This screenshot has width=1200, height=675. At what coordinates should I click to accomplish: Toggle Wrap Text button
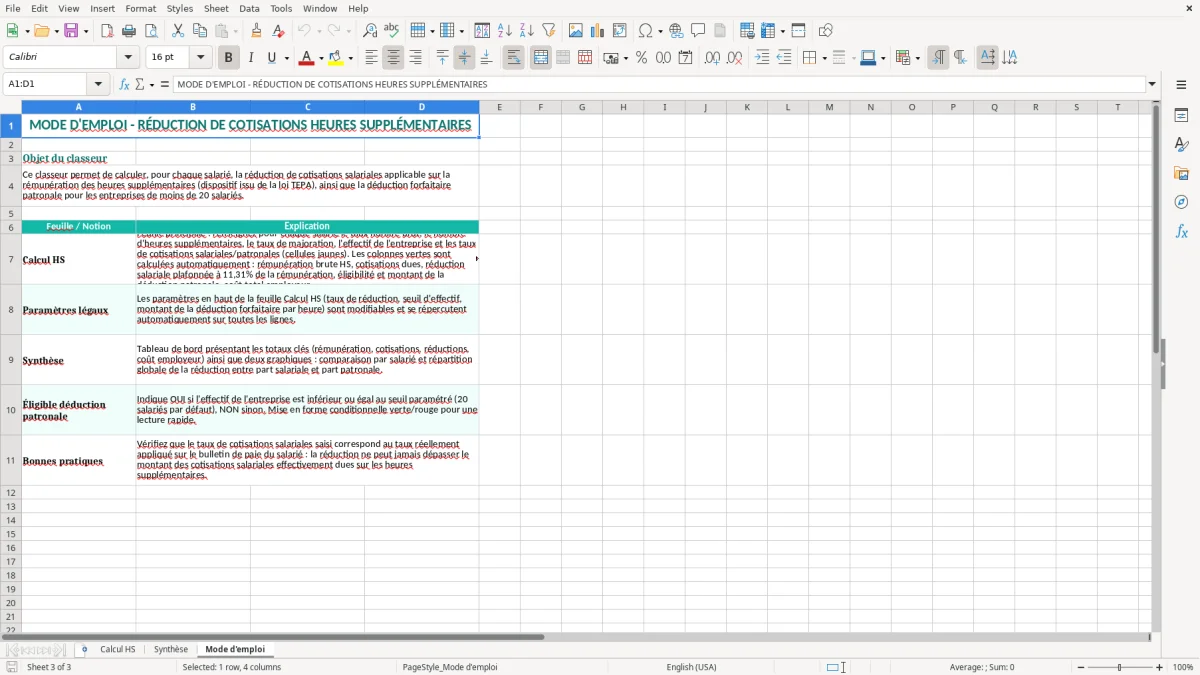pos(513,58)
